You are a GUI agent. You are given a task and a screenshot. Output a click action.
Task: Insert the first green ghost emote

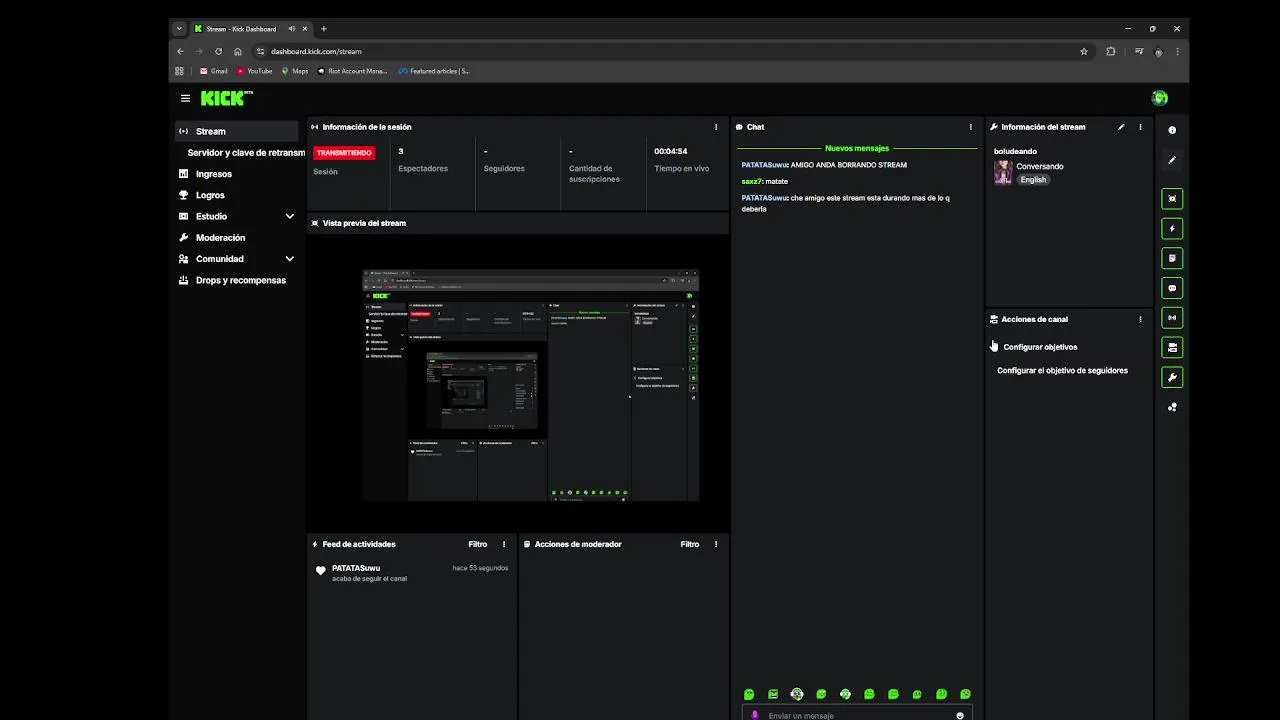(749, 694)
